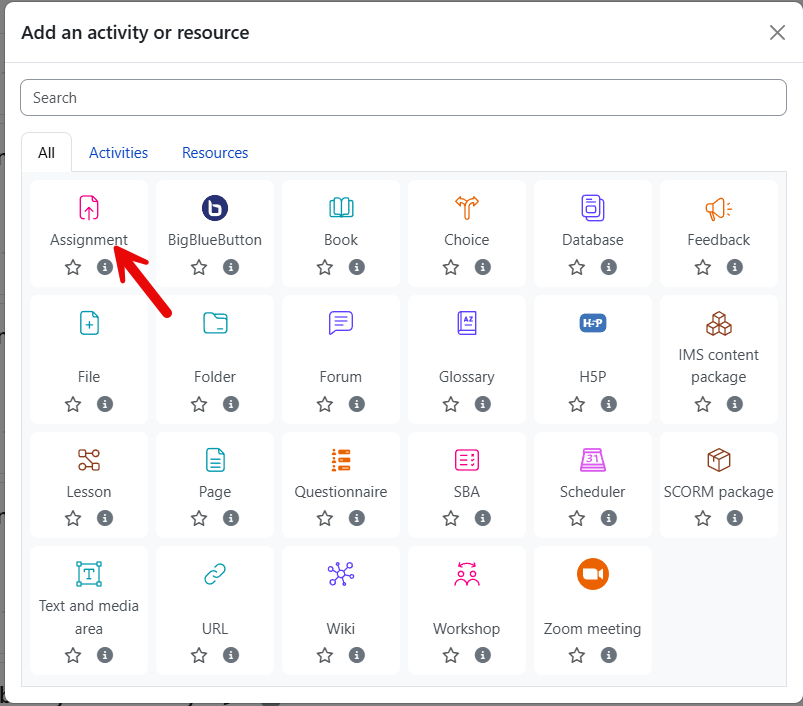Viewport: 803px width, 706px height.
Task: Show info for the Database activity
Action: click(609, 267)
